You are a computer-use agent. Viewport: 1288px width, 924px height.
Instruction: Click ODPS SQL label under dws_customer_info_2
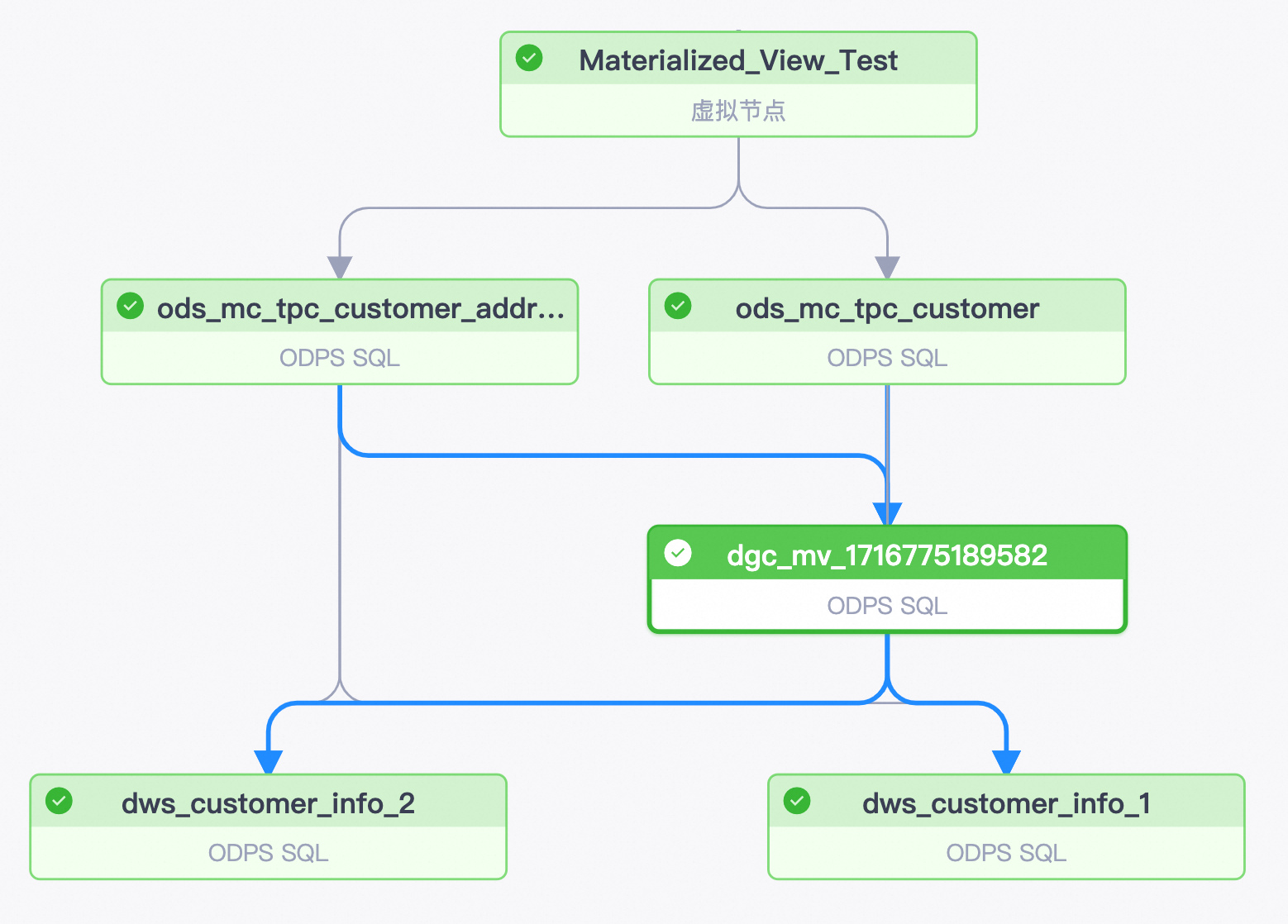(268, 853)
